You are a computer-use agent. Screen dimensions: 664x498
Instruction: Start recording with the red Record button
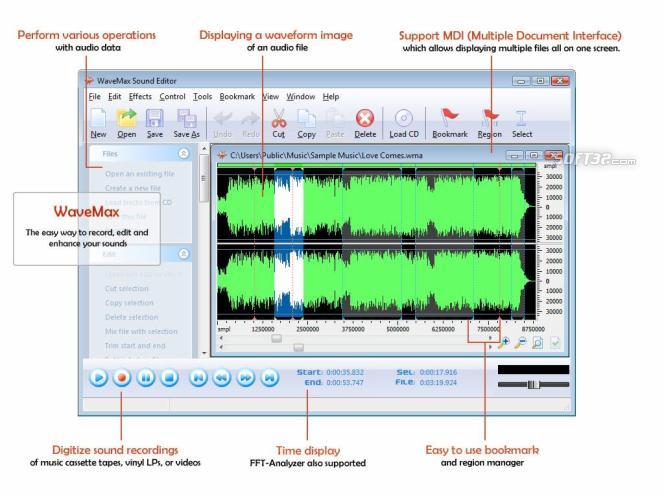122,377
